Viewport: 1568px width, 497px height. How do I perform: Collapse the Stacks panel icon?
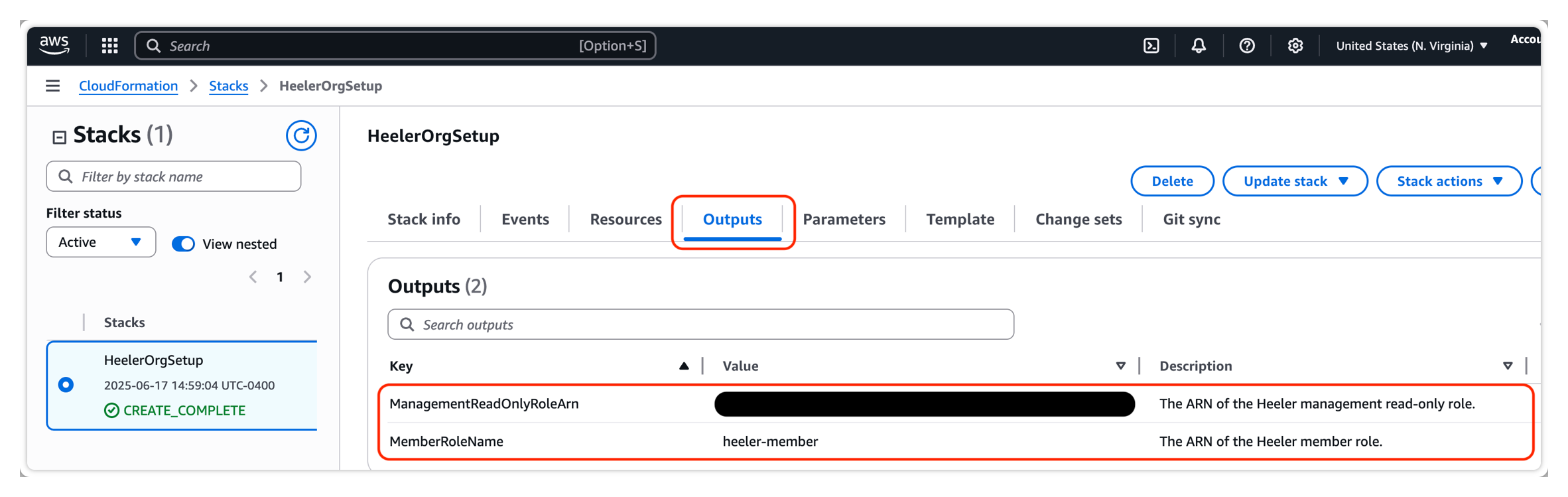59,137
